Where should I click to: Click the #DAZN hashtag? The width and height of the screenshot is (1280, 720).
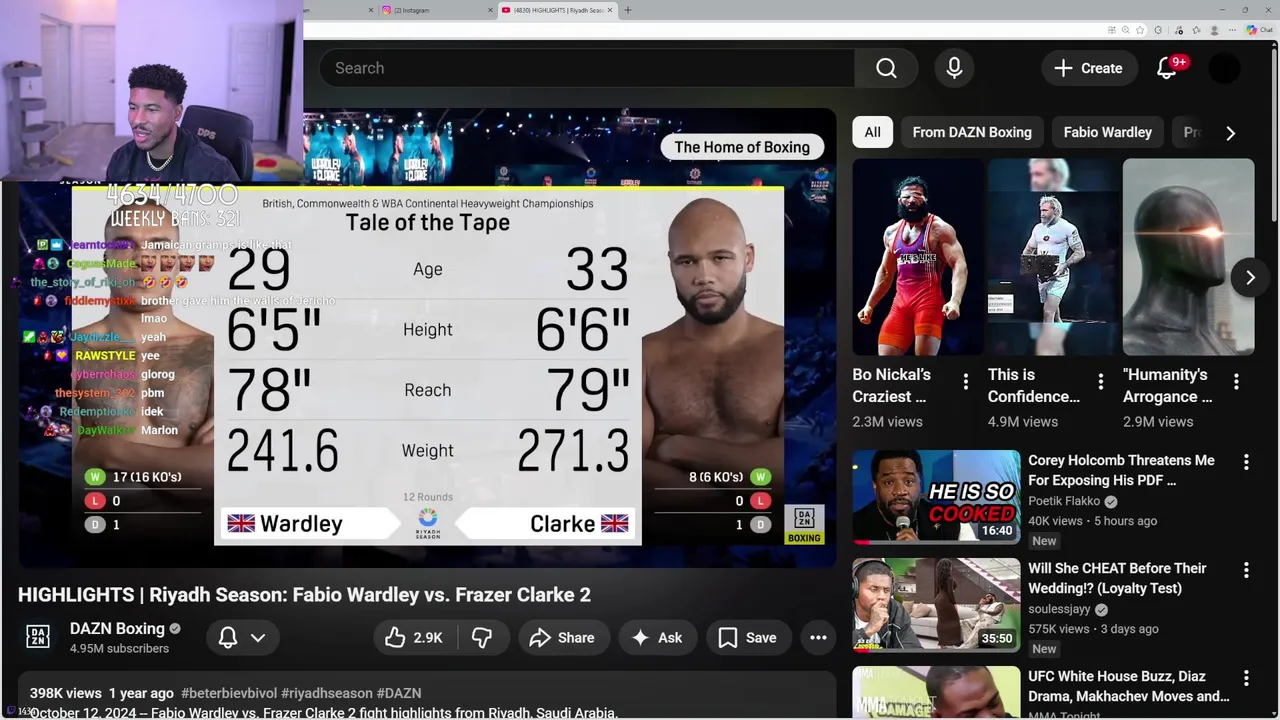(x=399, y=693)
